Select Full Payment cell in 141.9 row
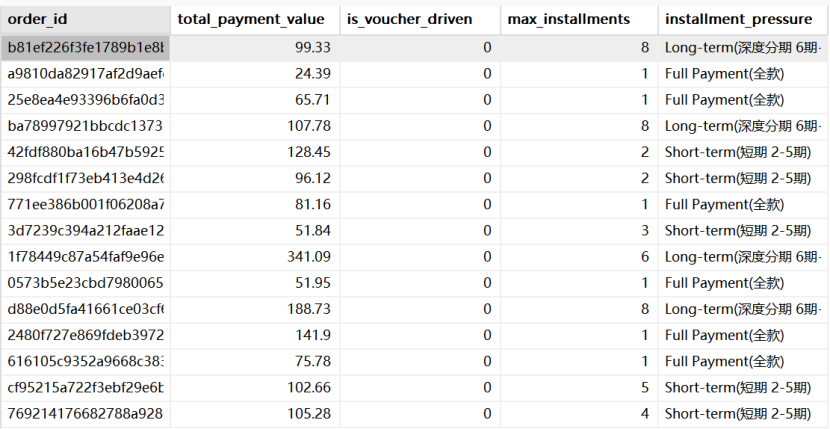The image size is (830, 429). click(744, 335)
